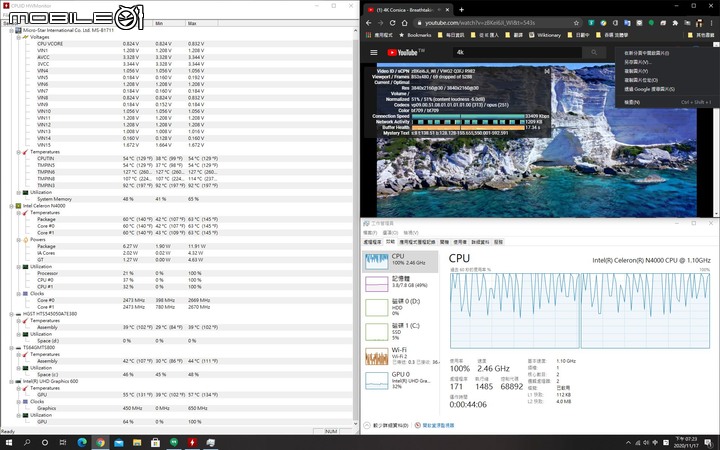Click the Wiktionary bookmark
Image resolution: width=720 pixels, height=450 pixels.
545,35
